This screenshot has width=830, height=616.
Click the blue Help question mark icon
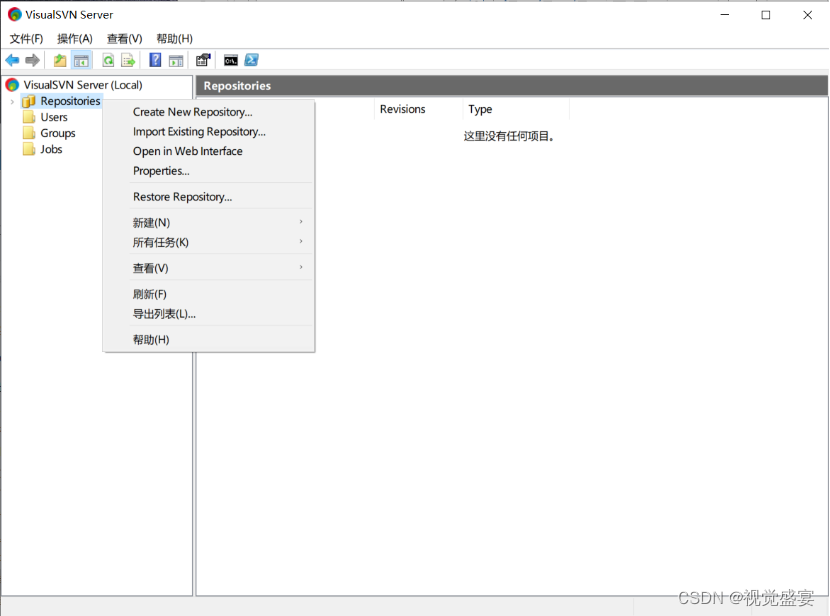click(155, 60)
